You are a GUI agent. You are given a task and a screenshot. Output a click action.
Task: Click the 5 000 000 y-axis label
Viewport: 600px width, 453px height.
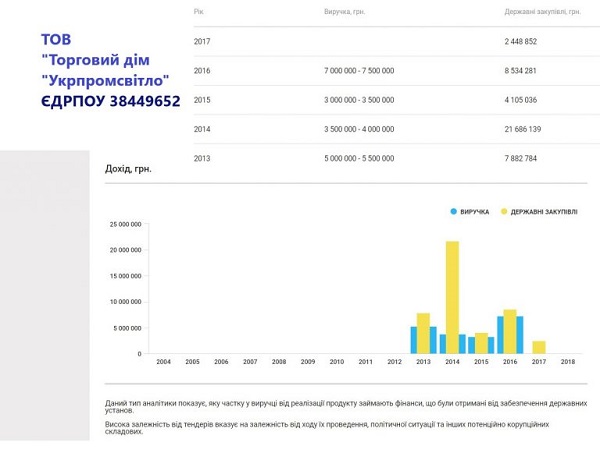[x=127, y=328]
